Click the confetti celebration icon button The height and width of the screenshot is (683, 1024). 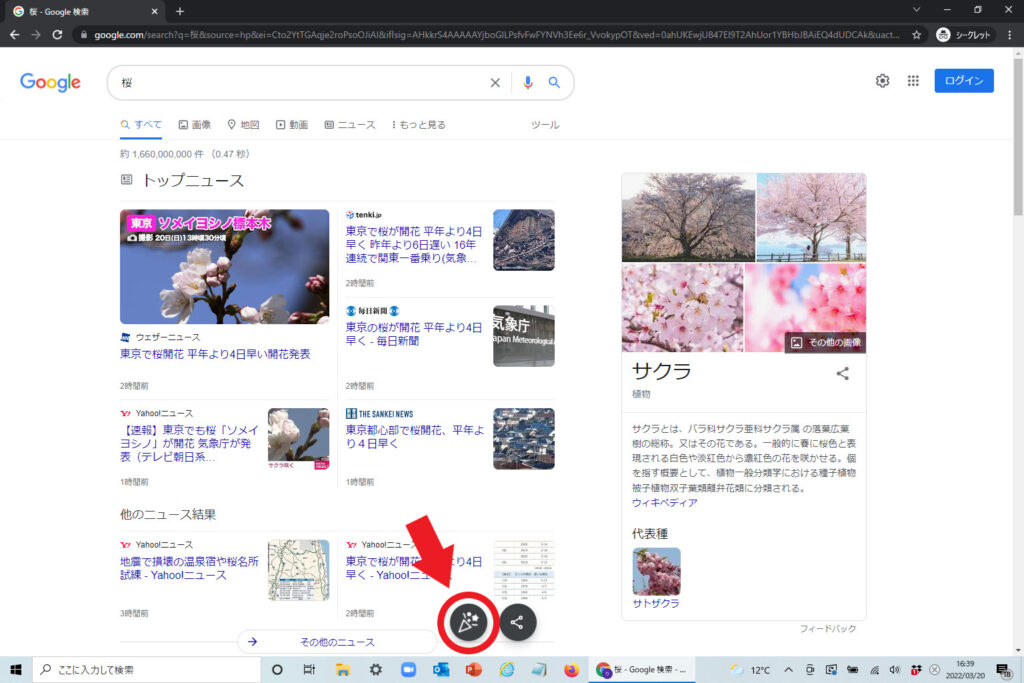469,622
